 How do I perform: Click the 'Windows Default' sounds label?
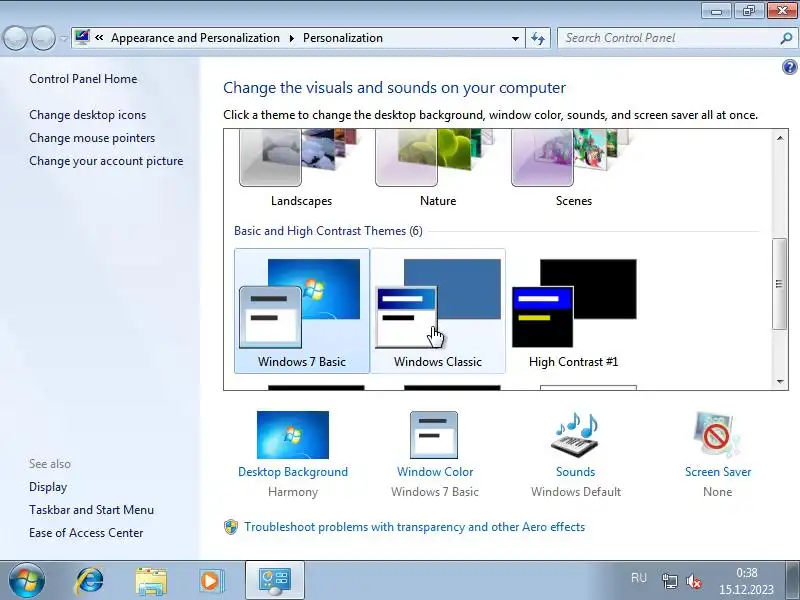(576, 492)
